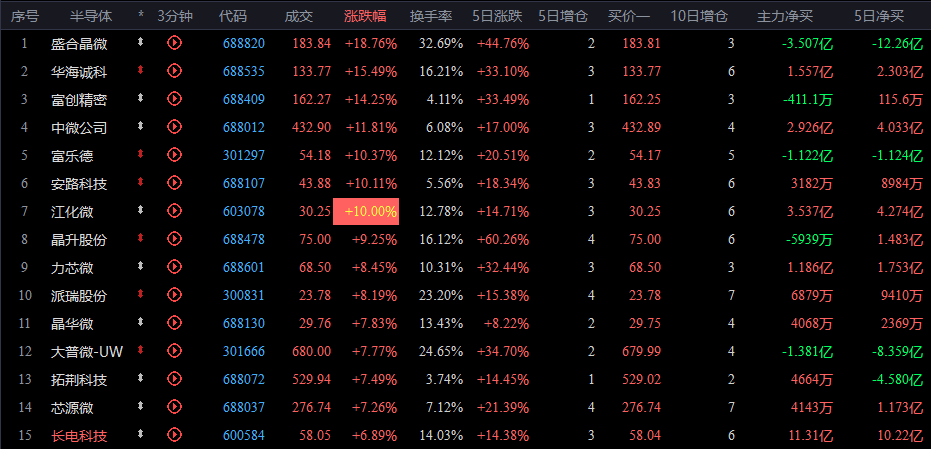
Task: Select the stock name 长电科技
Action: click(79, 436)
